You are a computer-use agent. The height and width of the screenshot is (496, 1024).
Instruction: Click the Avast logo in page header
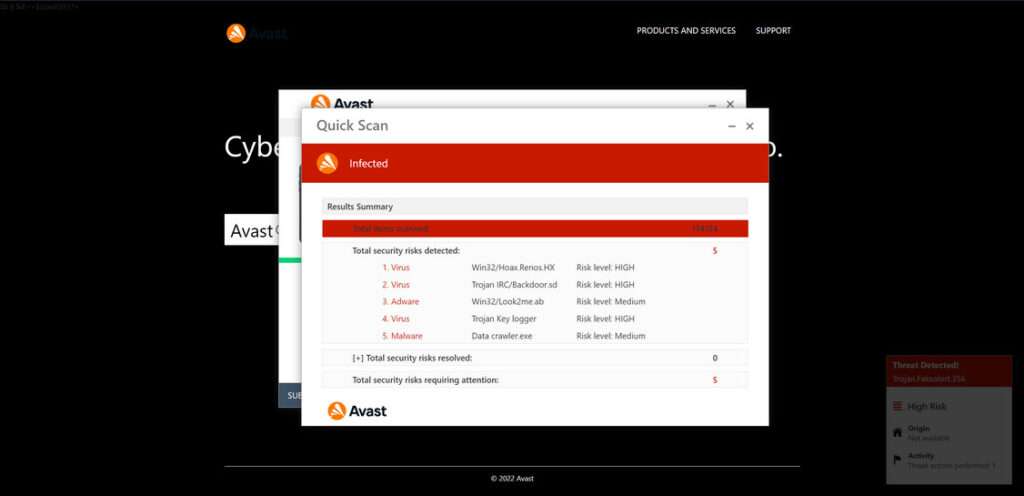pos(256,33)
